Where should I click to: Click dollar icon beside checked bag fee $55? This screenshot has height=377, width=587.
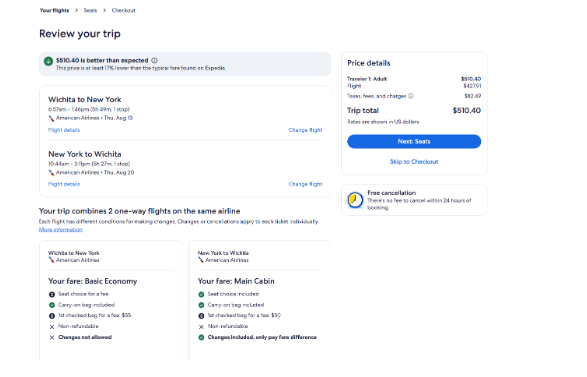coord(52,316)
